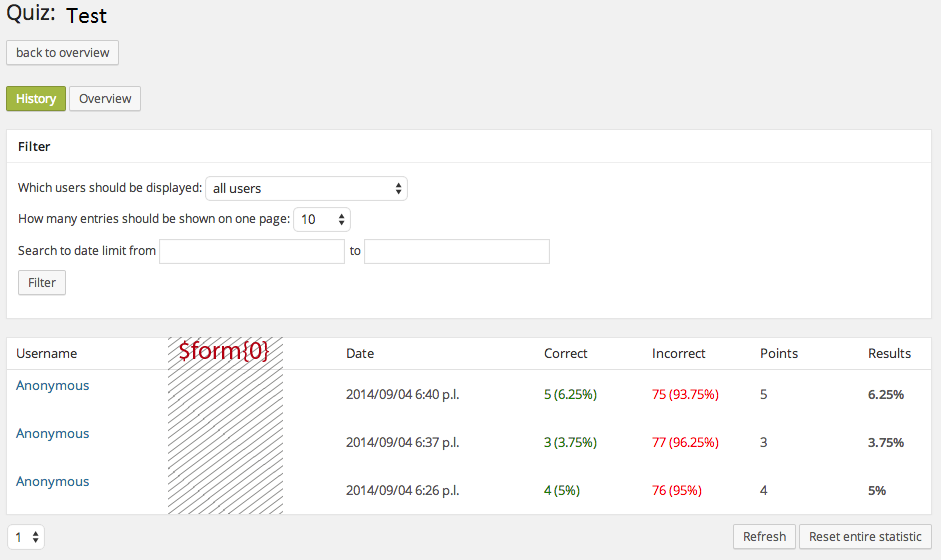
Task: Open the all users dropdown
Action: 306,188
